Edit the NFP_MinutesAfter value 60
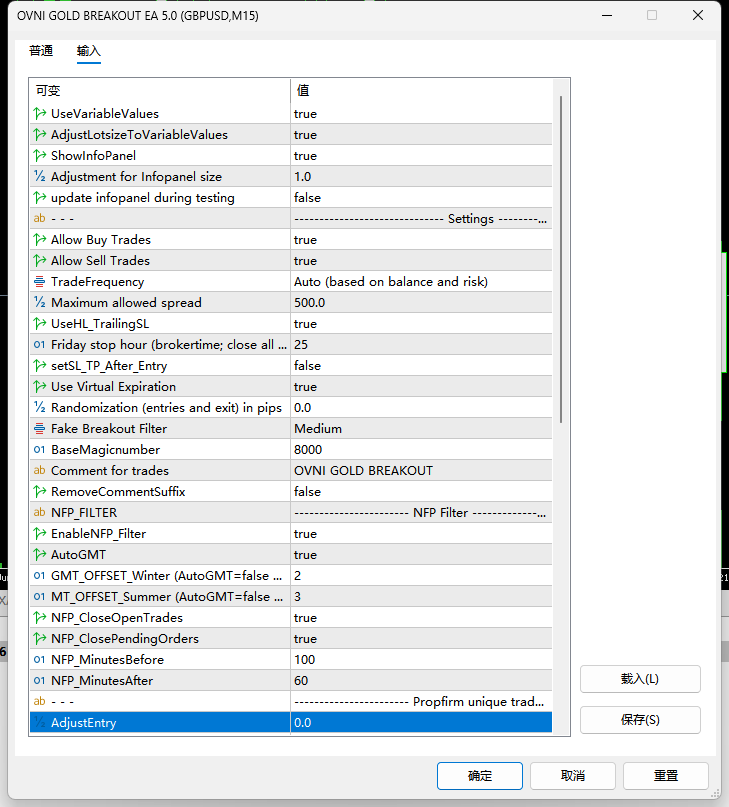Image resolution: width=729 pixels, height=807 pixels. (421, 680)
